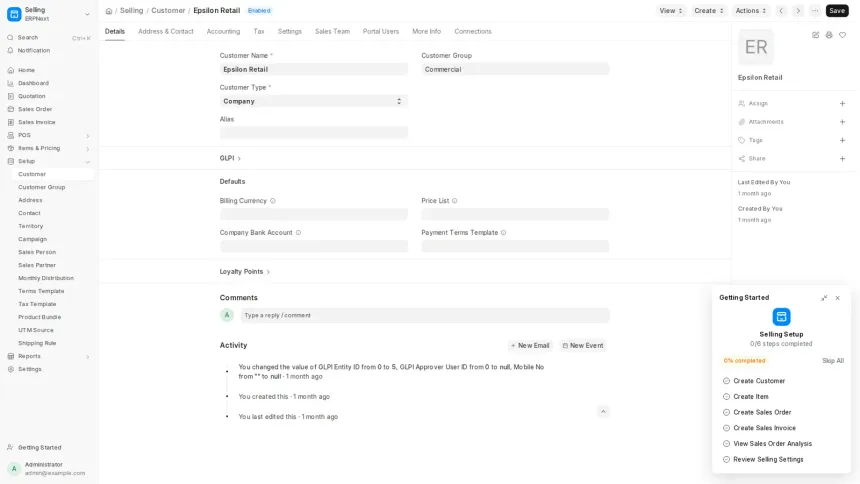
Task: Expand the Loyalty Points section
Action: pos(245,272)
